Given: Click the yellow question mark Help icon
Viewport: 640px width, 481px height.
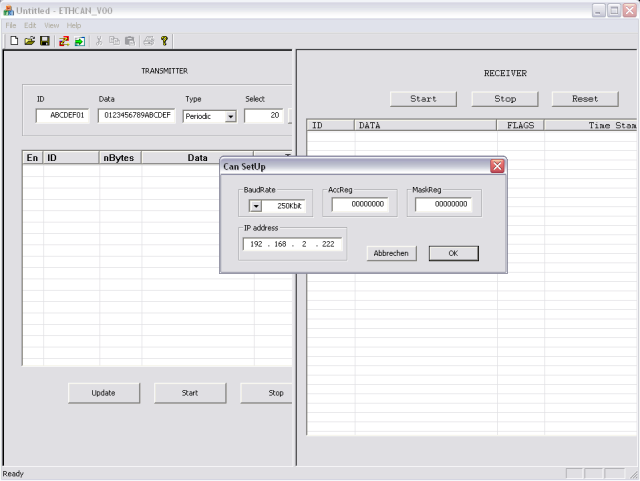Looking at the screenshot, I should 164,41.
